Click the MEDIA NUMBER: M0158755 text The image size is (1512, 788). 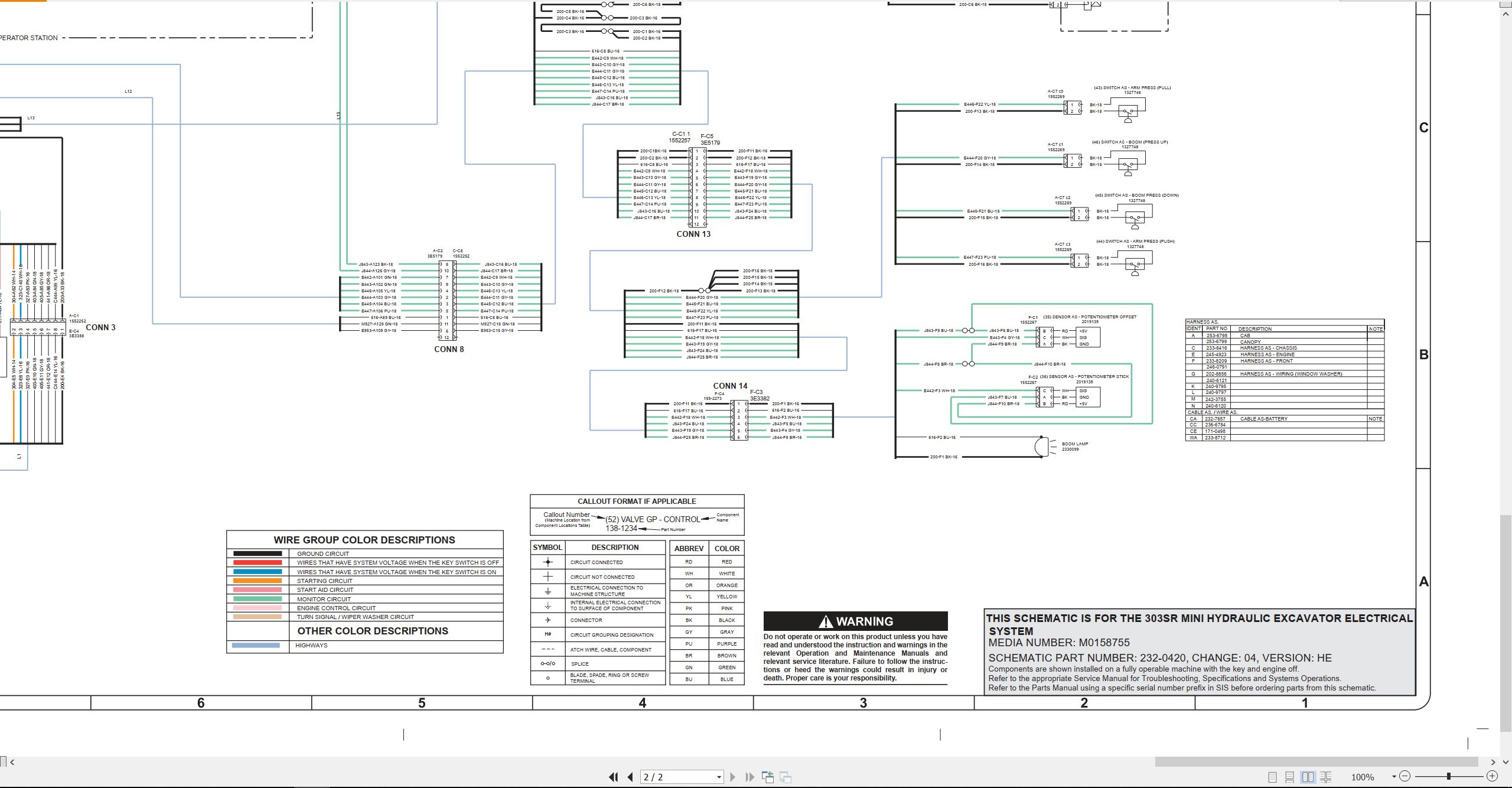click(1059, 643)
